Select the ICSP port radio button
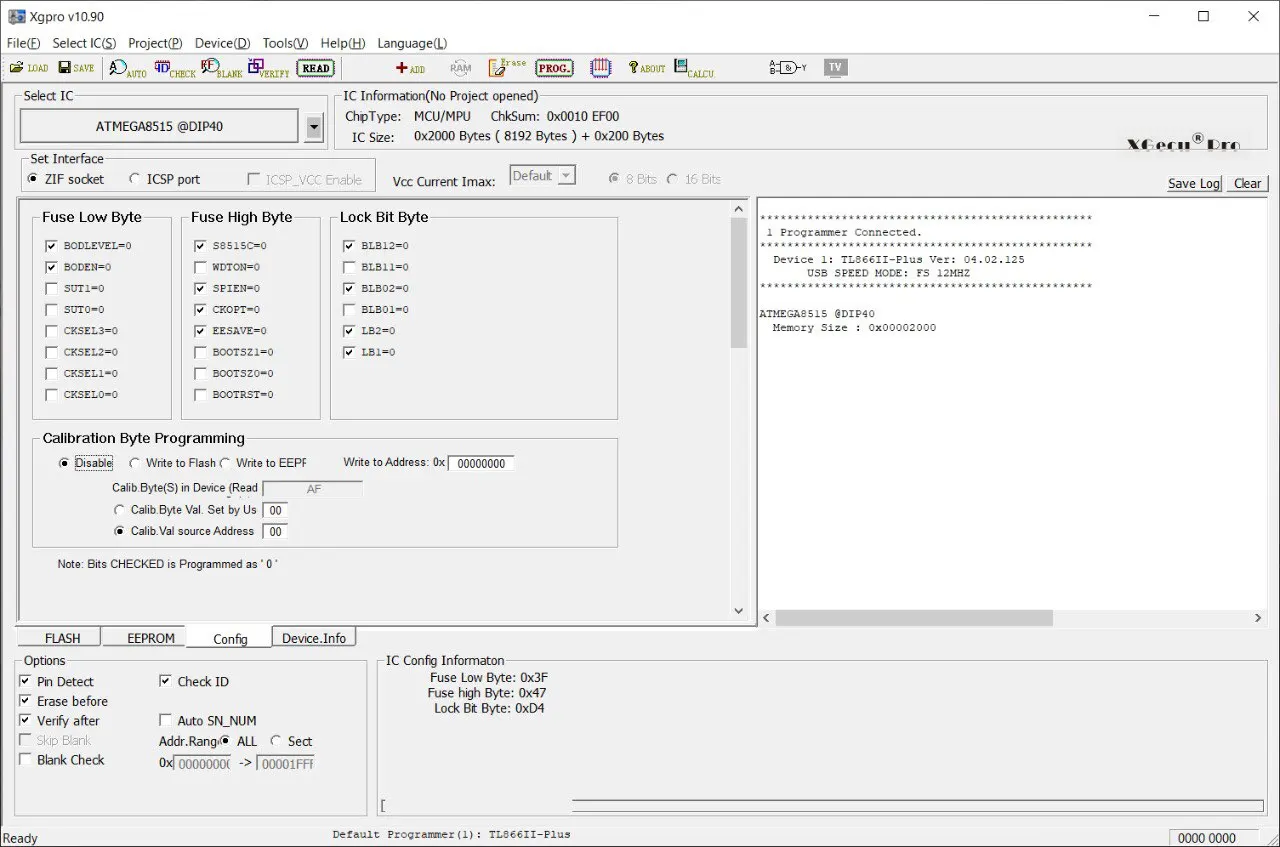 pos(135,180)
